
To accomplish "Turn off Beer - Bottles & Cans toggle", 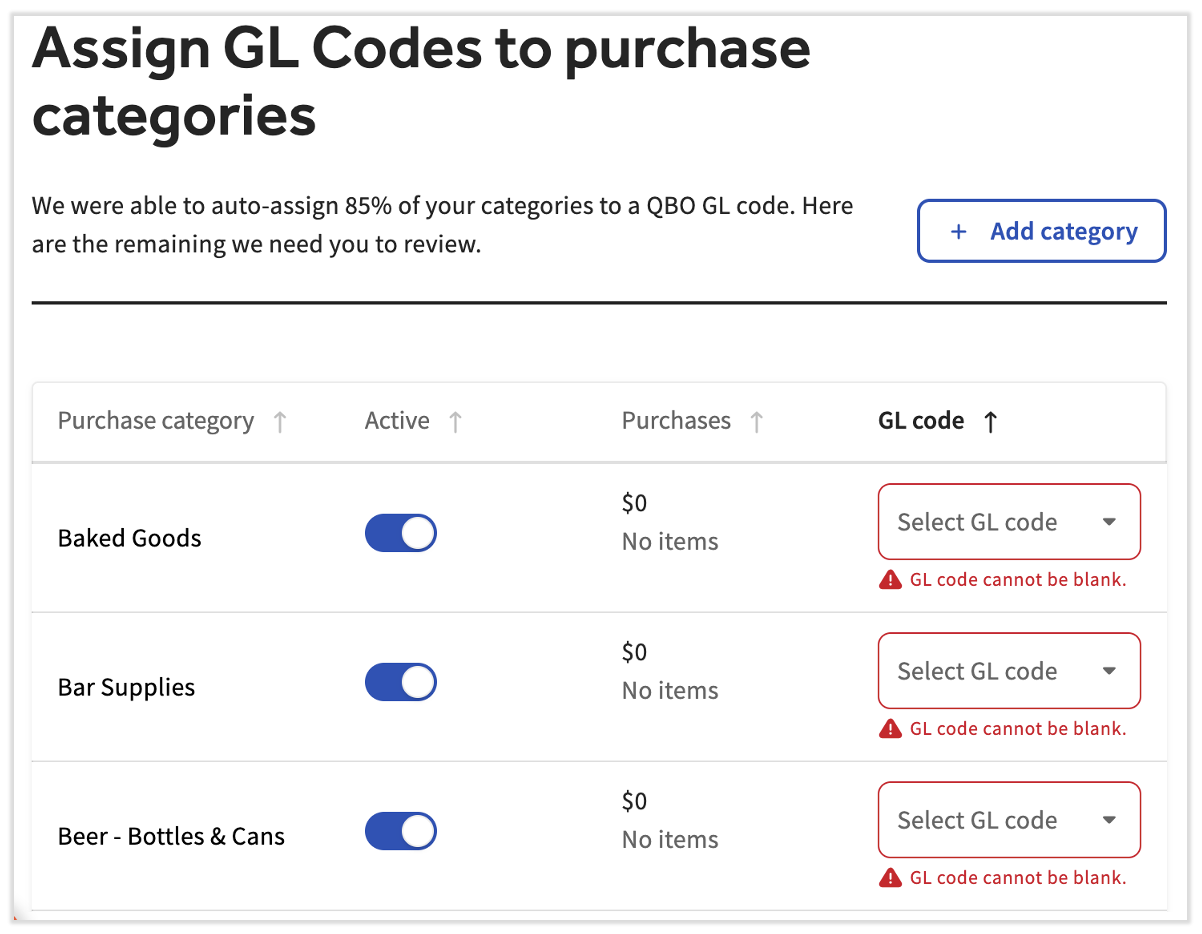I will (x=401, y=831).
